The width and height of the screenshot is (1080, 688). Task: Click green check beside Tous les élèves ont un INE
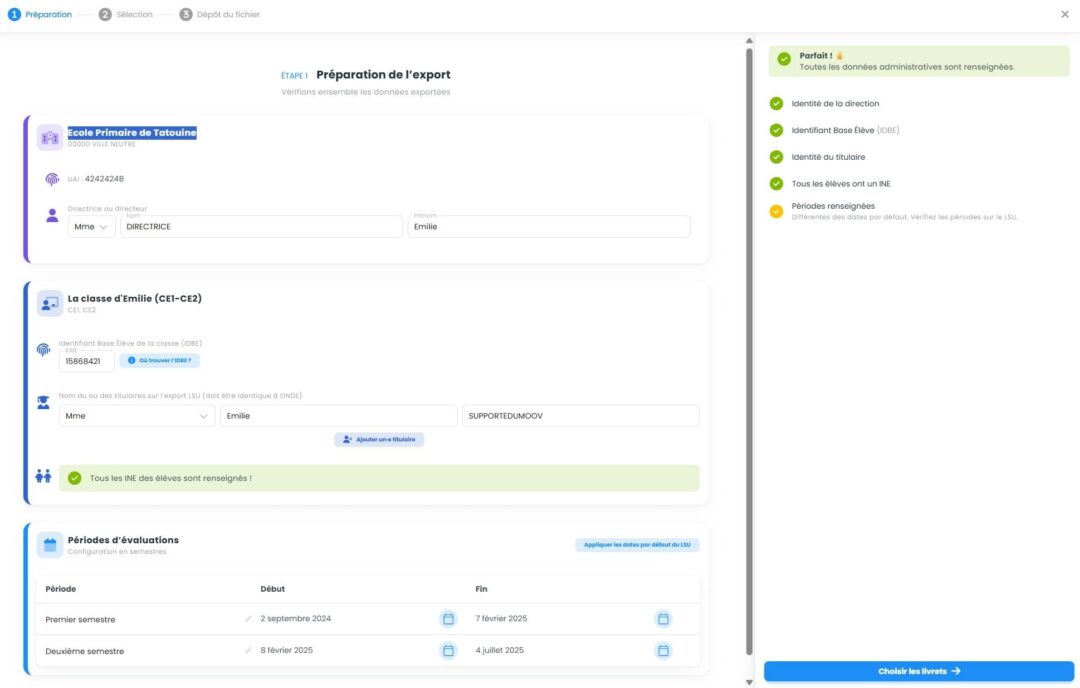(x=776, y=184)
